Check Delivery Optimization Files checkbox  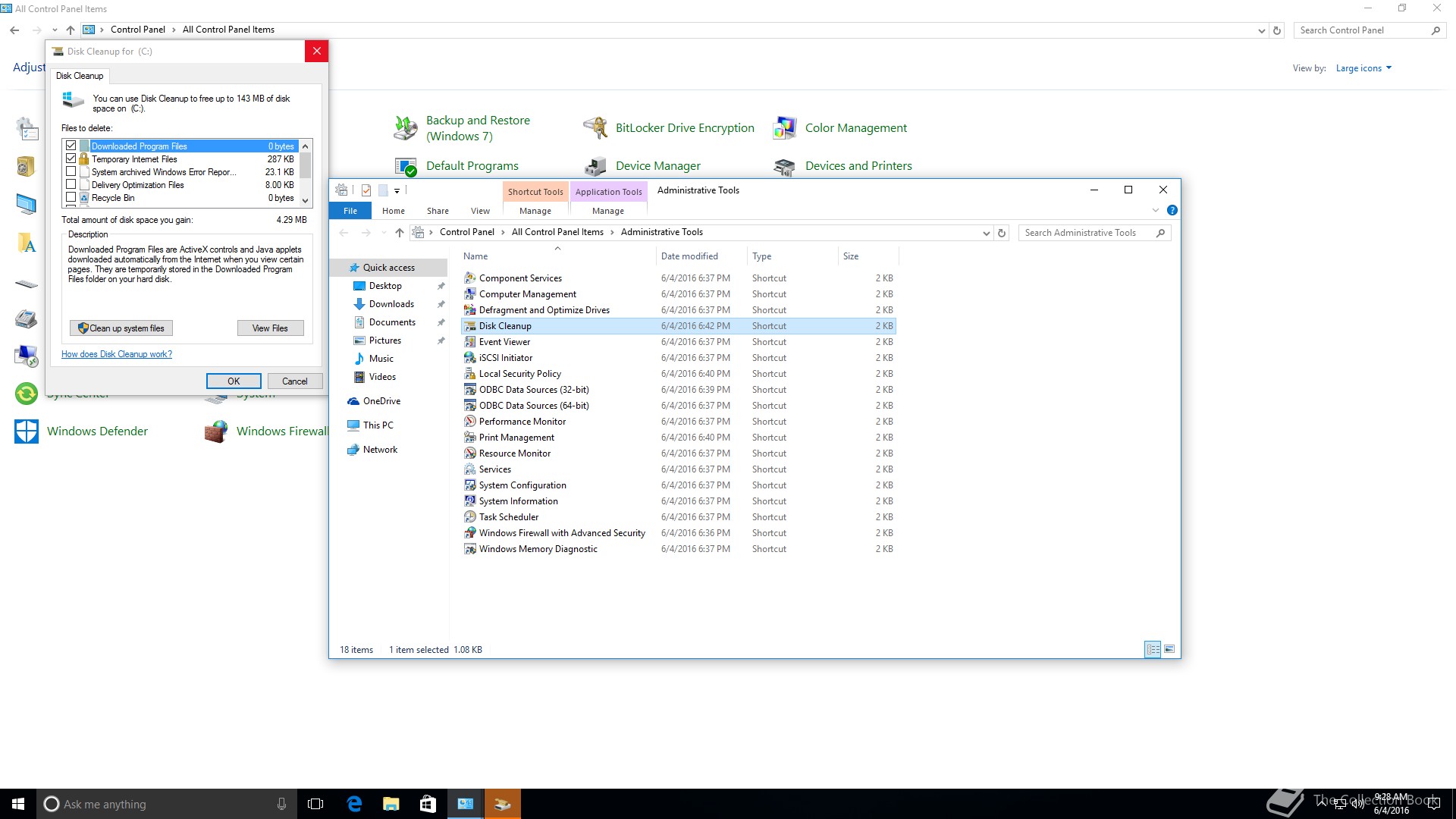71,184
